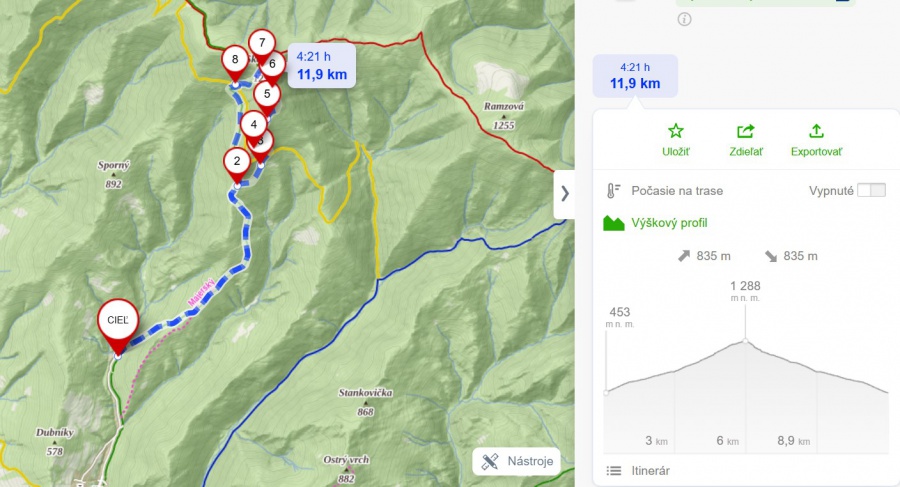Click the Uložiť star icon
Viewport: 900px width, 487px height.
coord(676,131)
